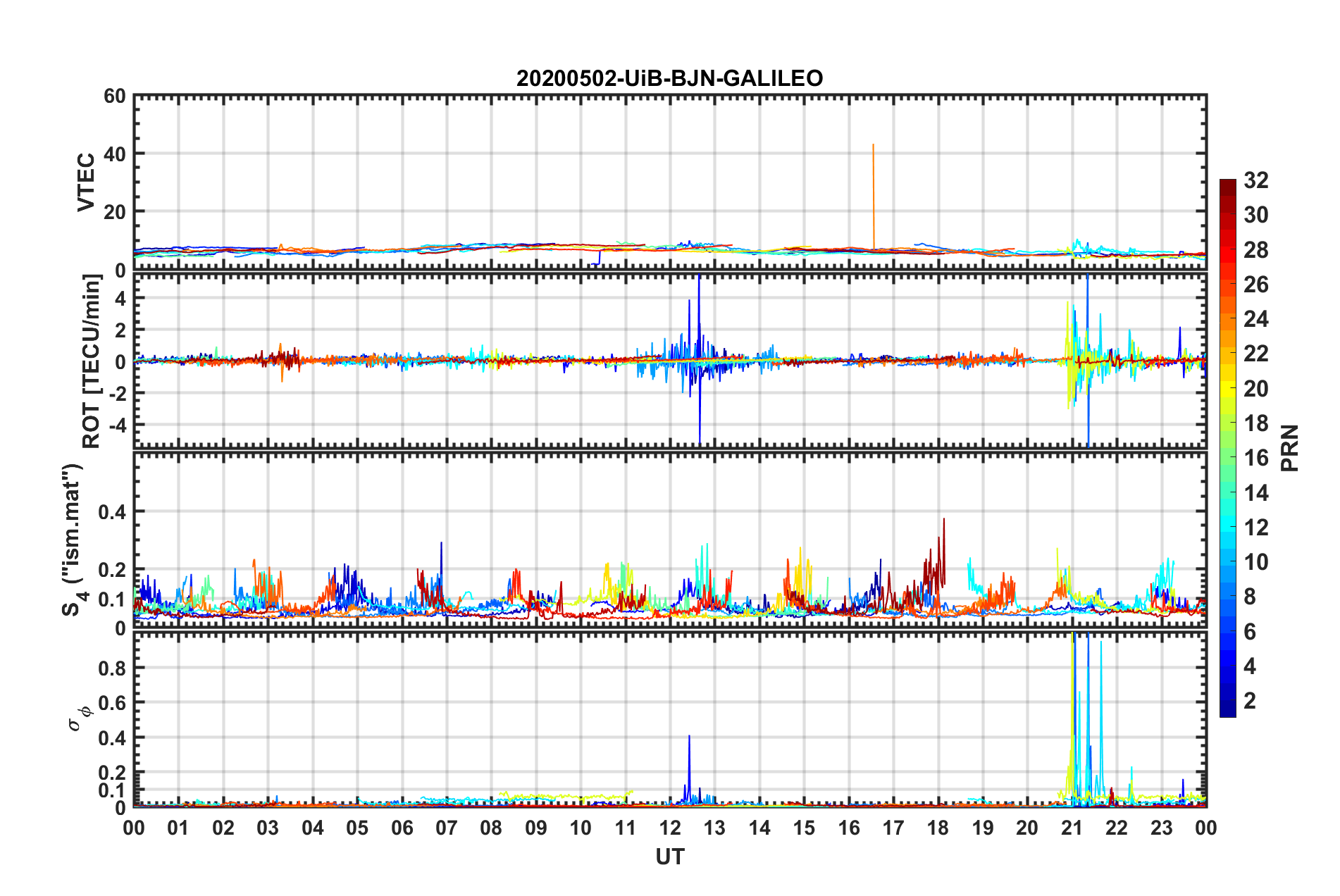1340x896 pixels.
Task: Click the ROT tick label -4
Action: pyautogui.click(x=117, y=425)
